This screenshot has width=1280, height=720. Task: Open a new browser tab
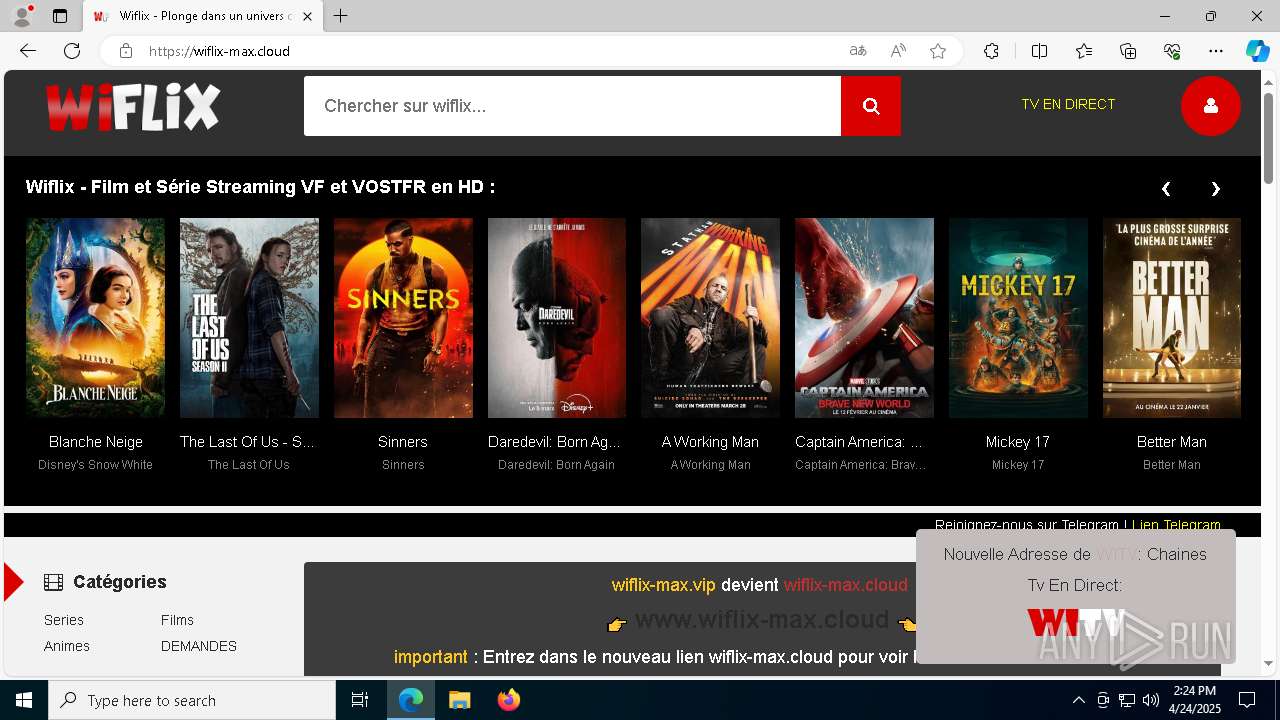pos(340,16)
